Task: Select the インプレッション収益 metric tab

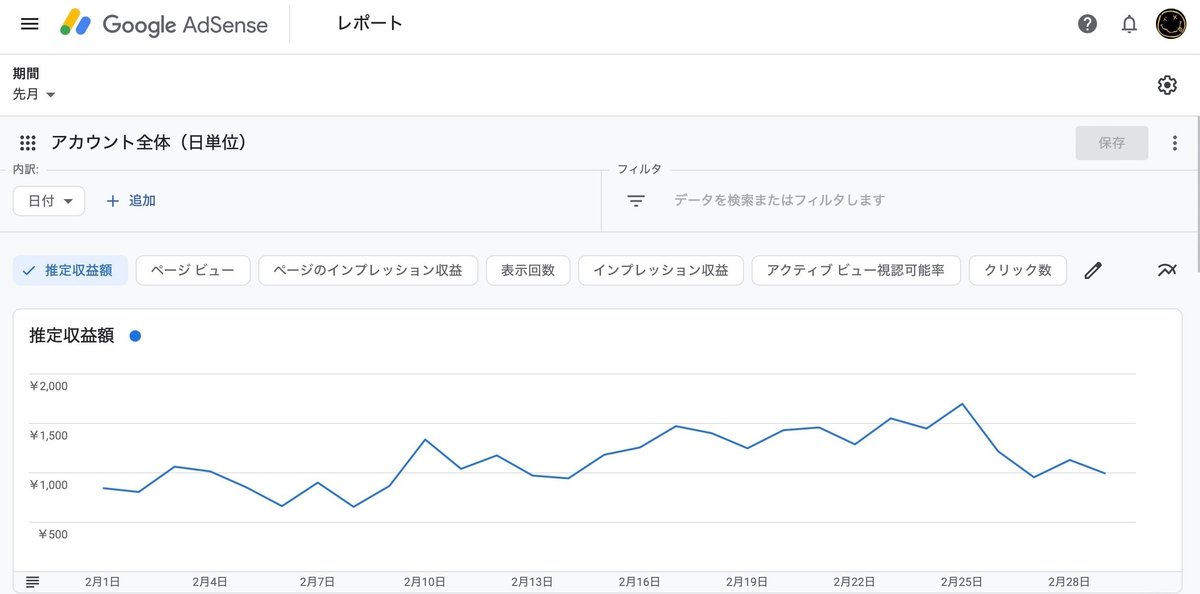Action: click(660, 270)
